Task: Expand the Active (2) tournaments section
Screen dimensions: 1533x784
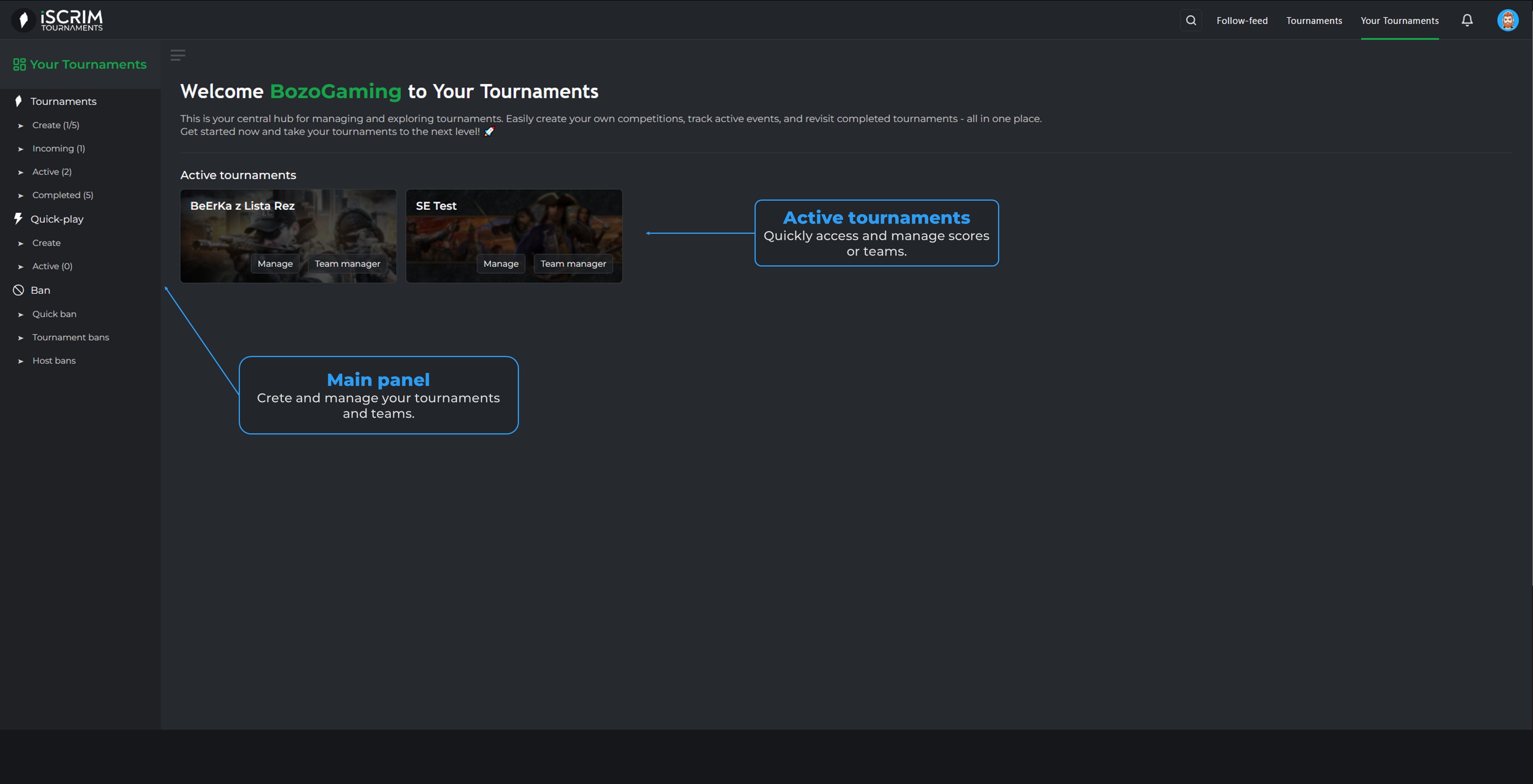Action: click(51, 171)
